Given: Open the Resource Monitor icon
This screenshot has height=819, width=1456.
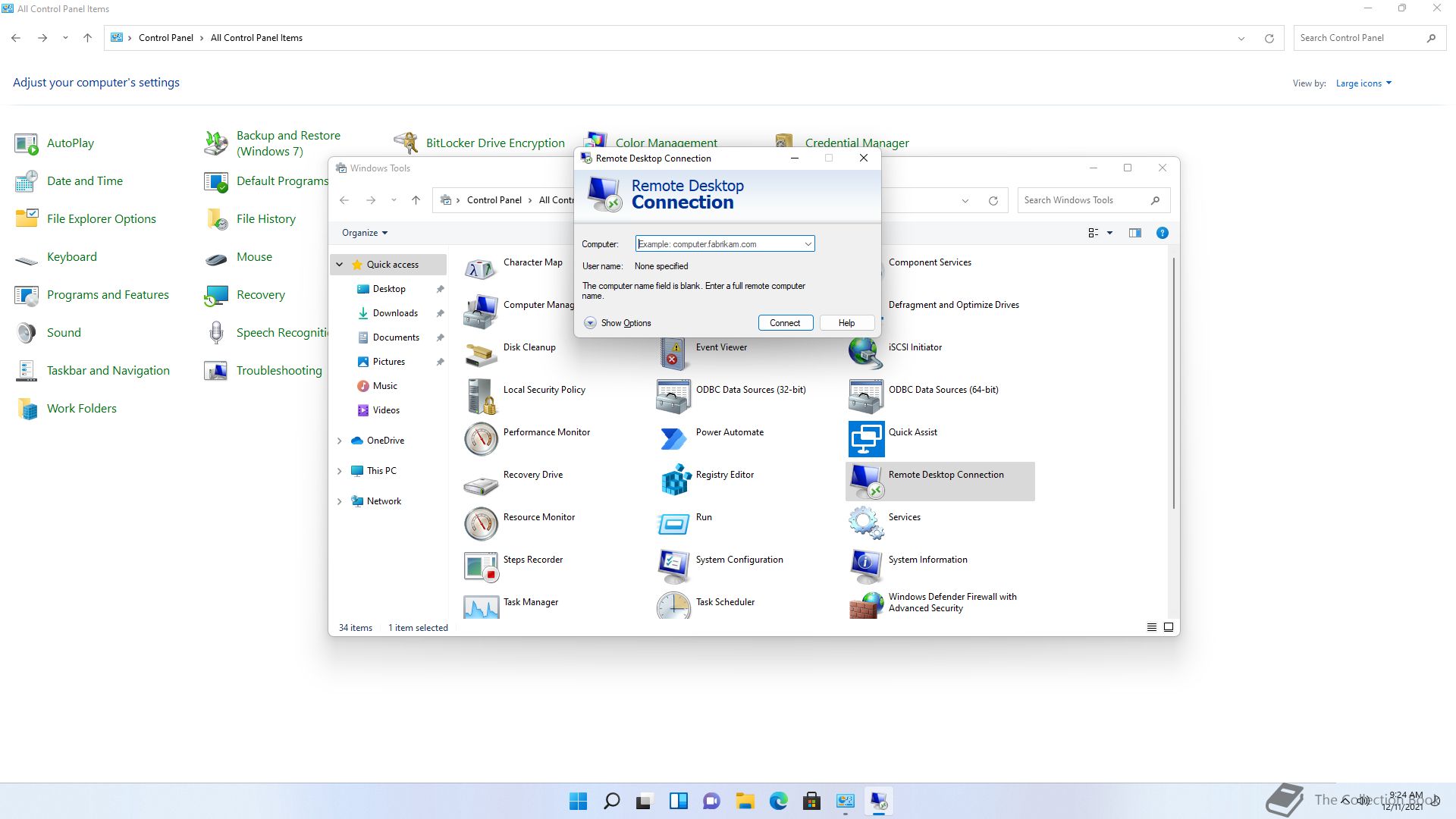Looking at the screenshot, I should [481, 523].
